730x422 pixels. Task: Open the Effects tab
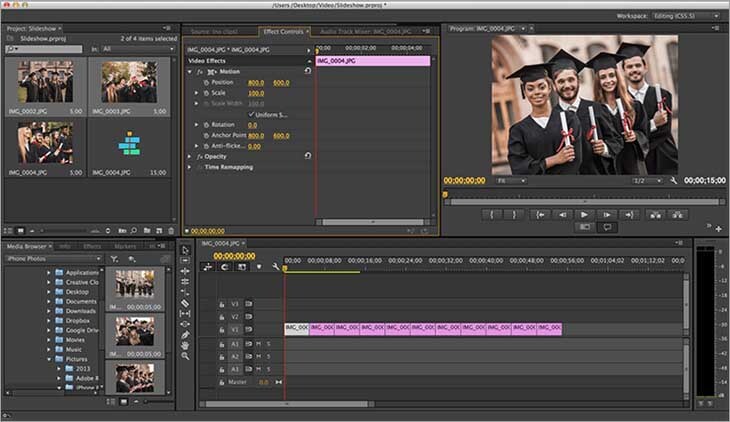point(92,246)
